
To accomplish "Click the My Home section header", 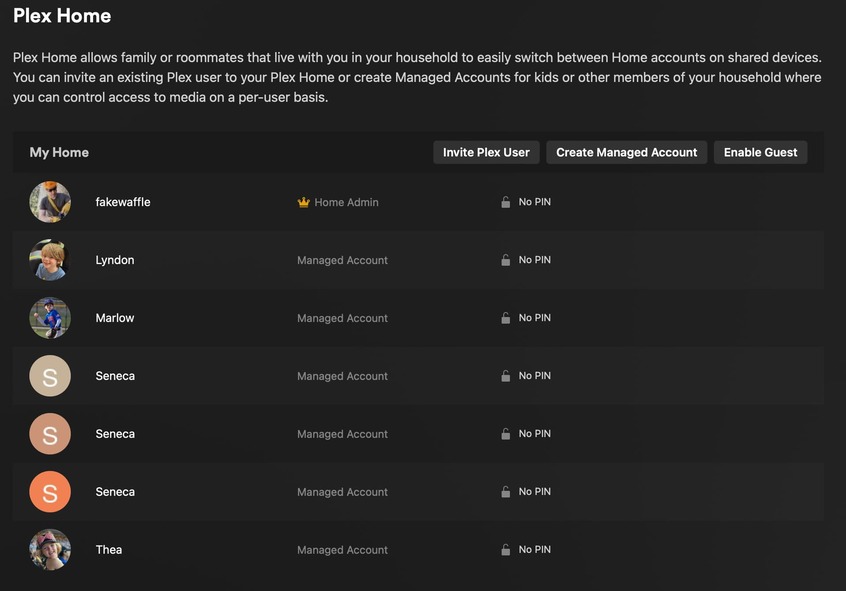I will point(59,152).
